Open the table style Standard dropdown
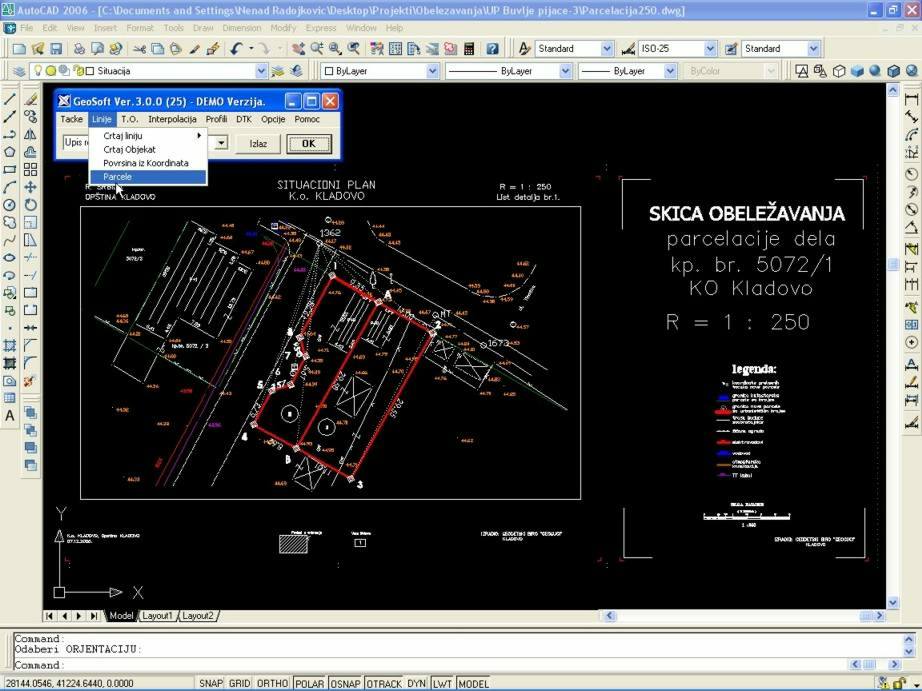Image resolution: width=922 pixels, height=691 pixels. pos(813,49)
